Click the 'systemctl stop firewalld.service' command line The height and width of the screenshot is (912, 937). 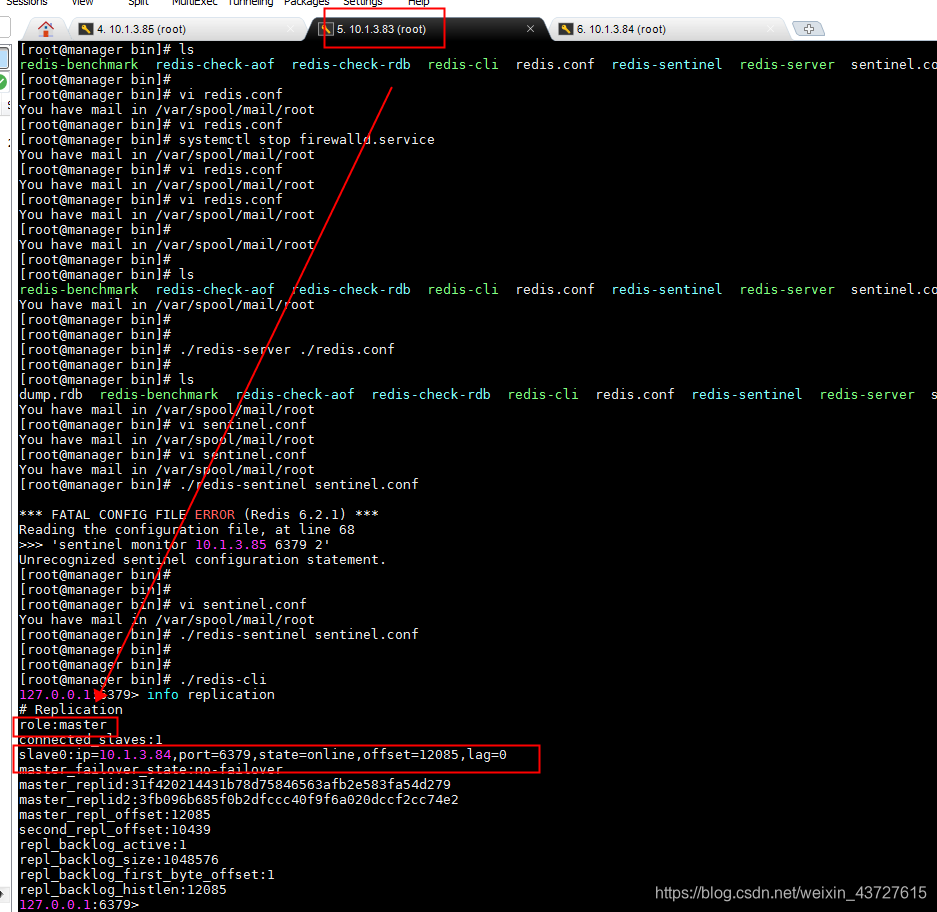(x=226, y=139)
